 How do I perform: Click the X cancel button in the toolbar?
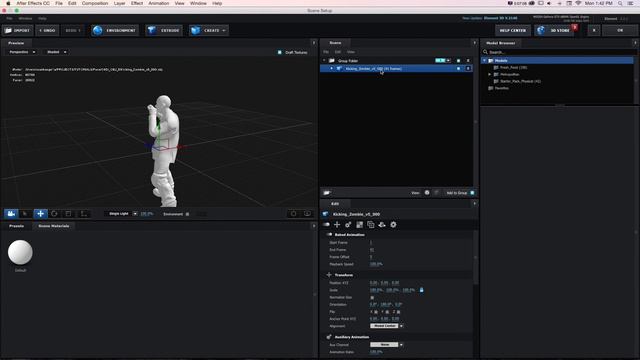pyautogui.click(x=594, y=30)
